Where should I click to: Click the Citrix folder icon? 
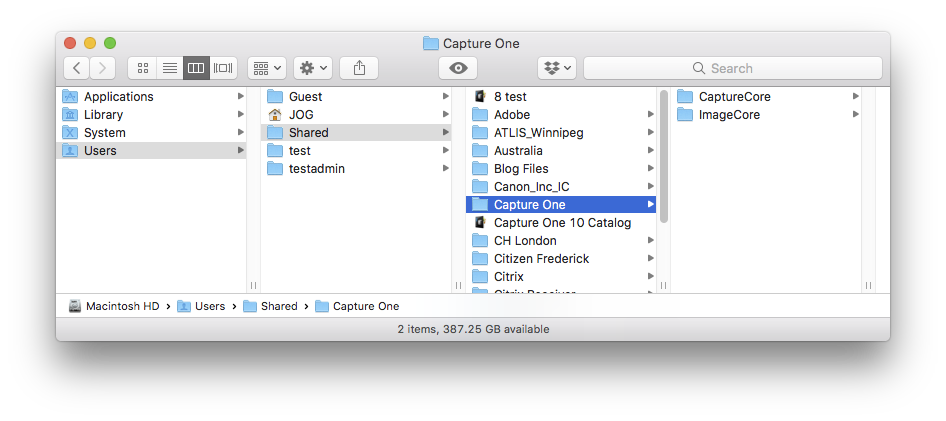[x=480, y=277]
